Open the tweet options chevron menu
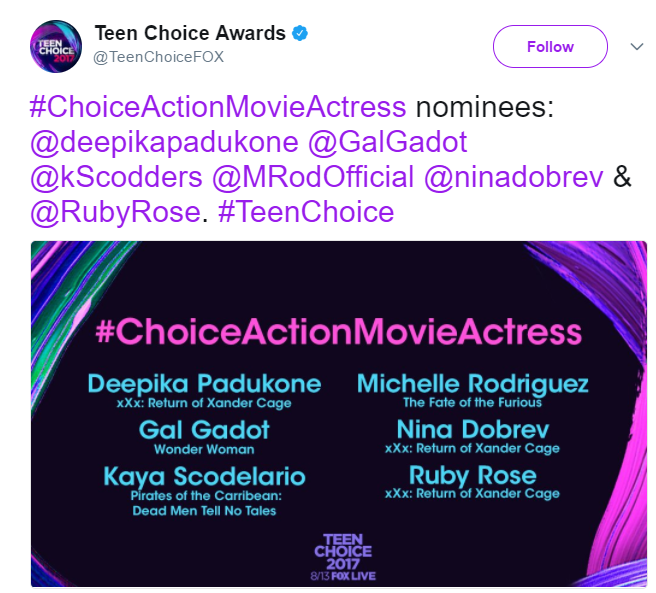Screen dimensions: 656x593 click(636, 46)
